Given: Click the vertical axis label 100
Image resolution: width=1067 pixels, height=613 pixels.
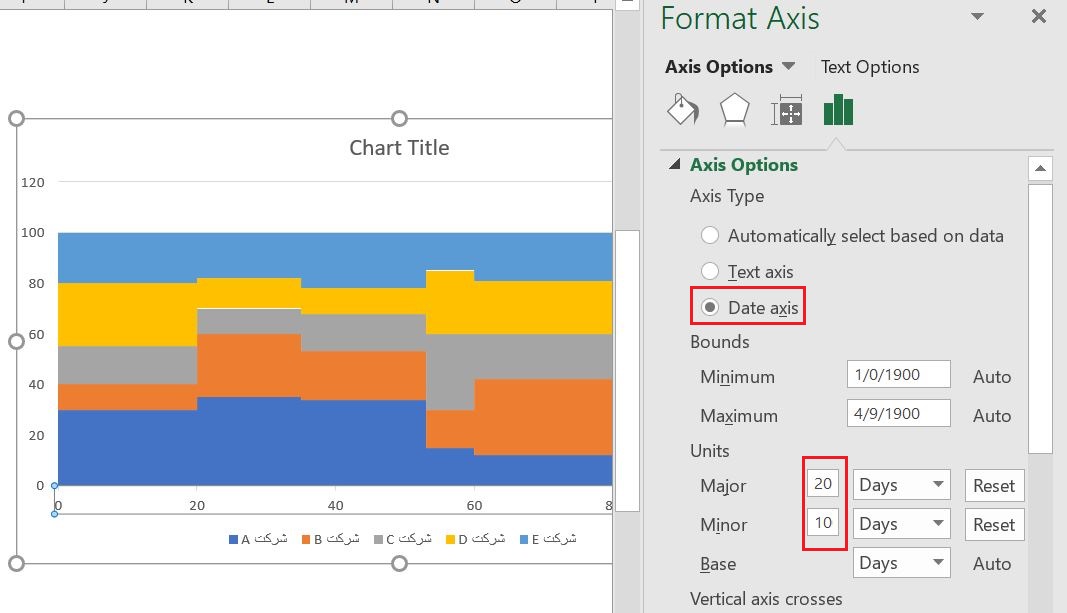Looking at the screenshot, I should (33, 233).
